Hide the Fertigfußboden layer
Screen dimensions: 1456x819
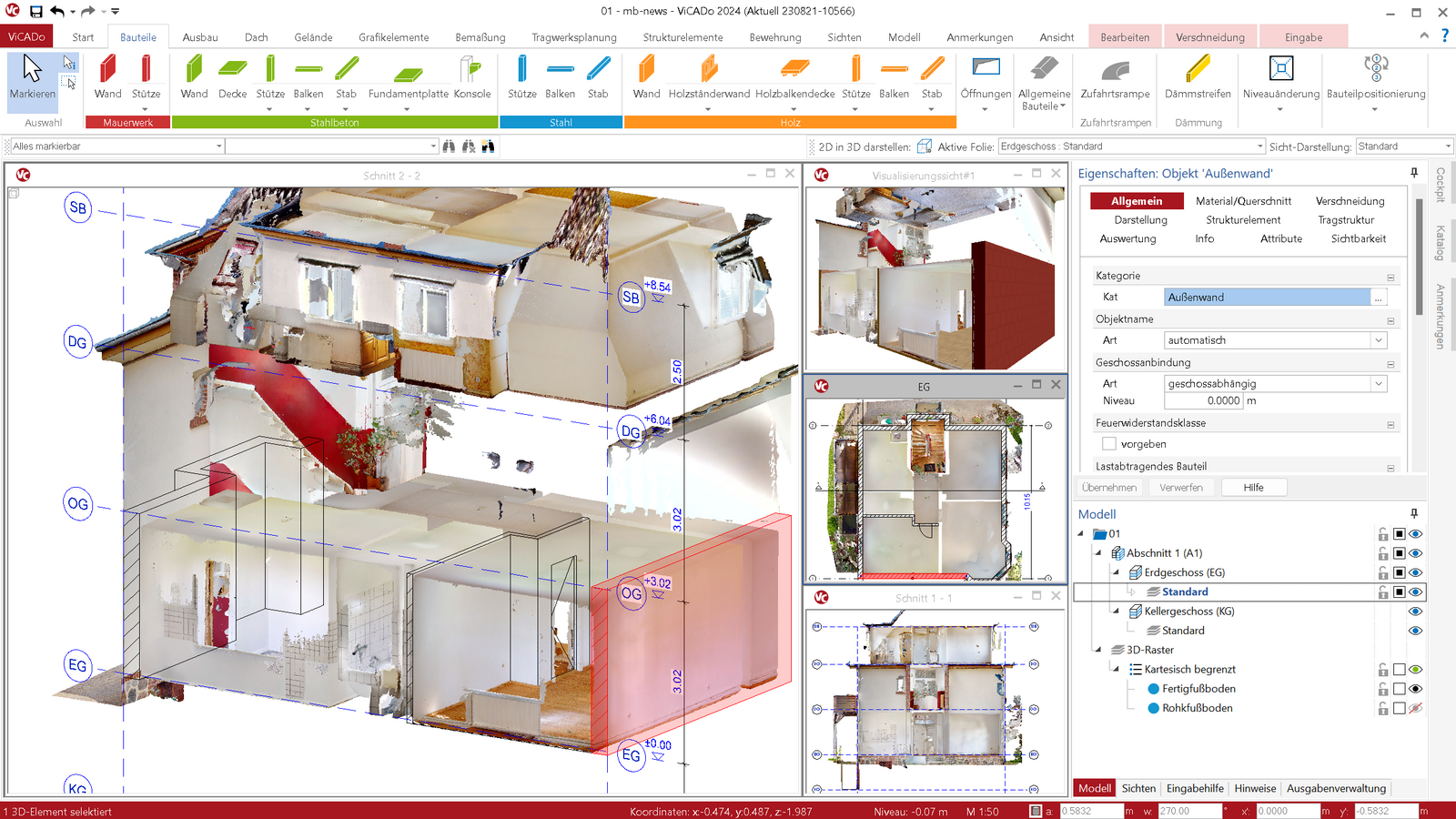tap(1415, 689)
